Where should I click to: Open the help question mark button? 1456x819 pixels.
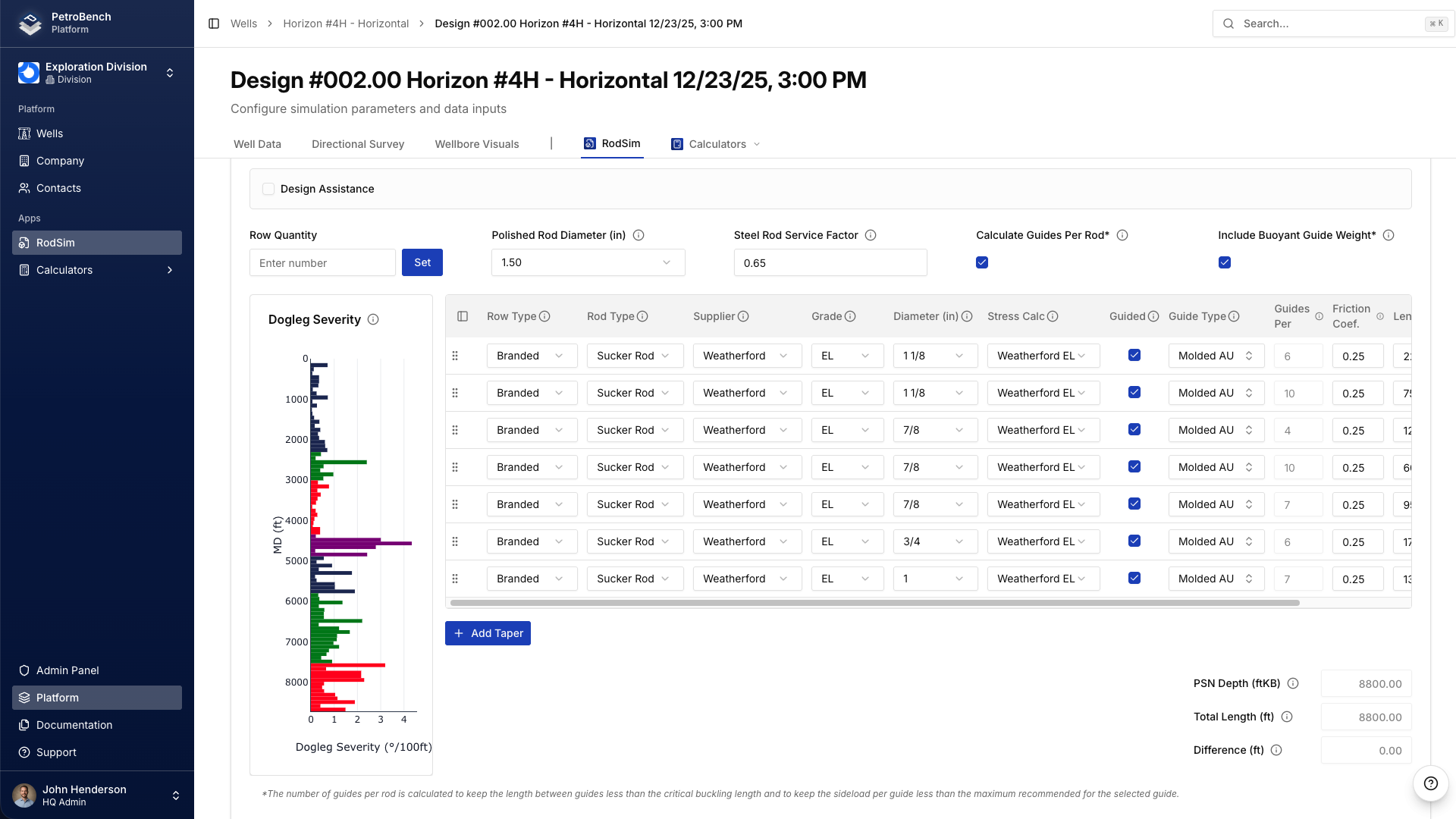pos(1430,783)
